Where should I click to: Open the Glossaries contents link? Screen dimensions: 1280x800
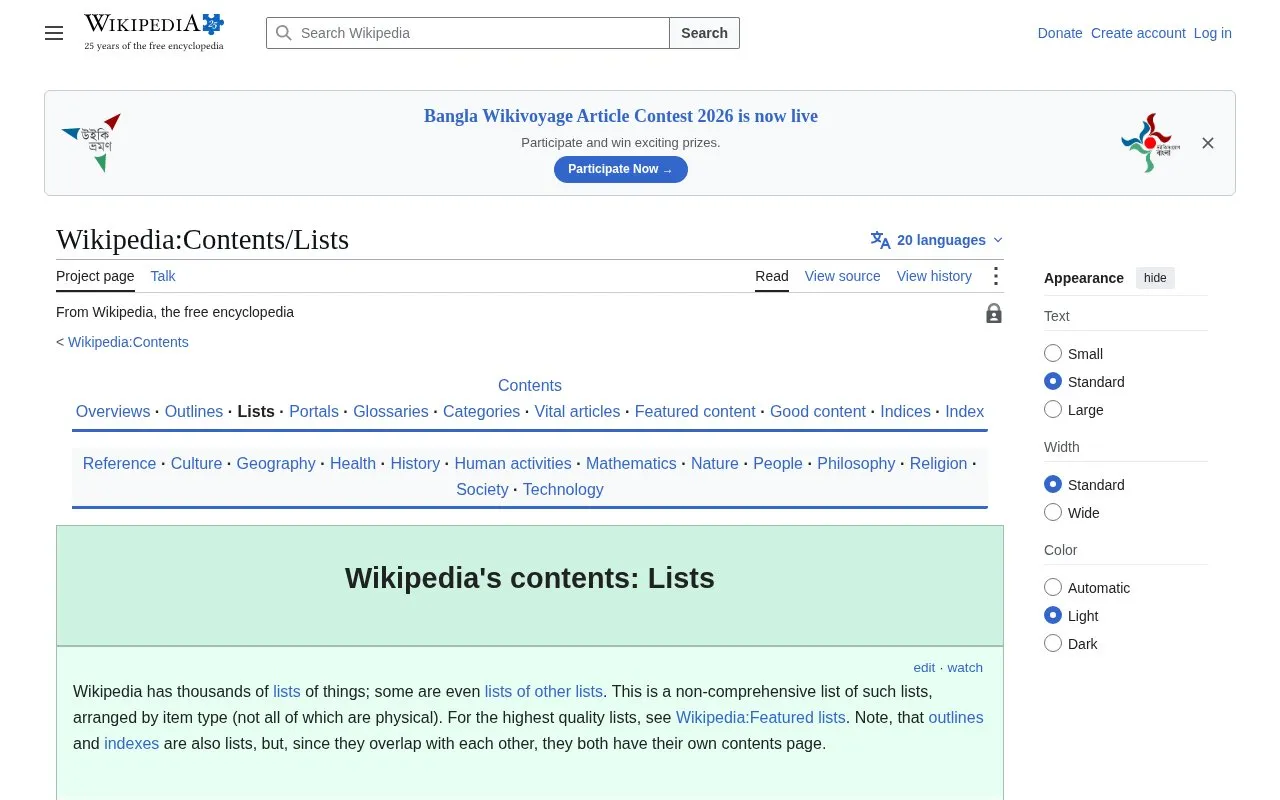391,411
